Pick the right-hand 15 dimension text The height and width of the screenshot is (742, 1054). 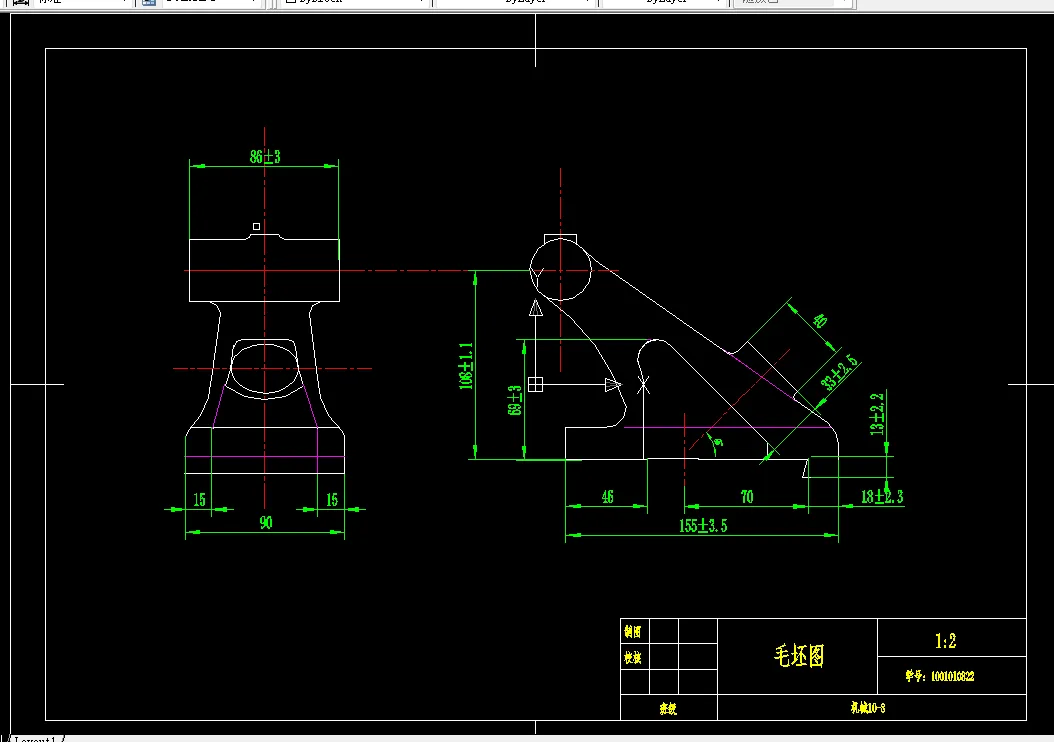pos(331,499)
